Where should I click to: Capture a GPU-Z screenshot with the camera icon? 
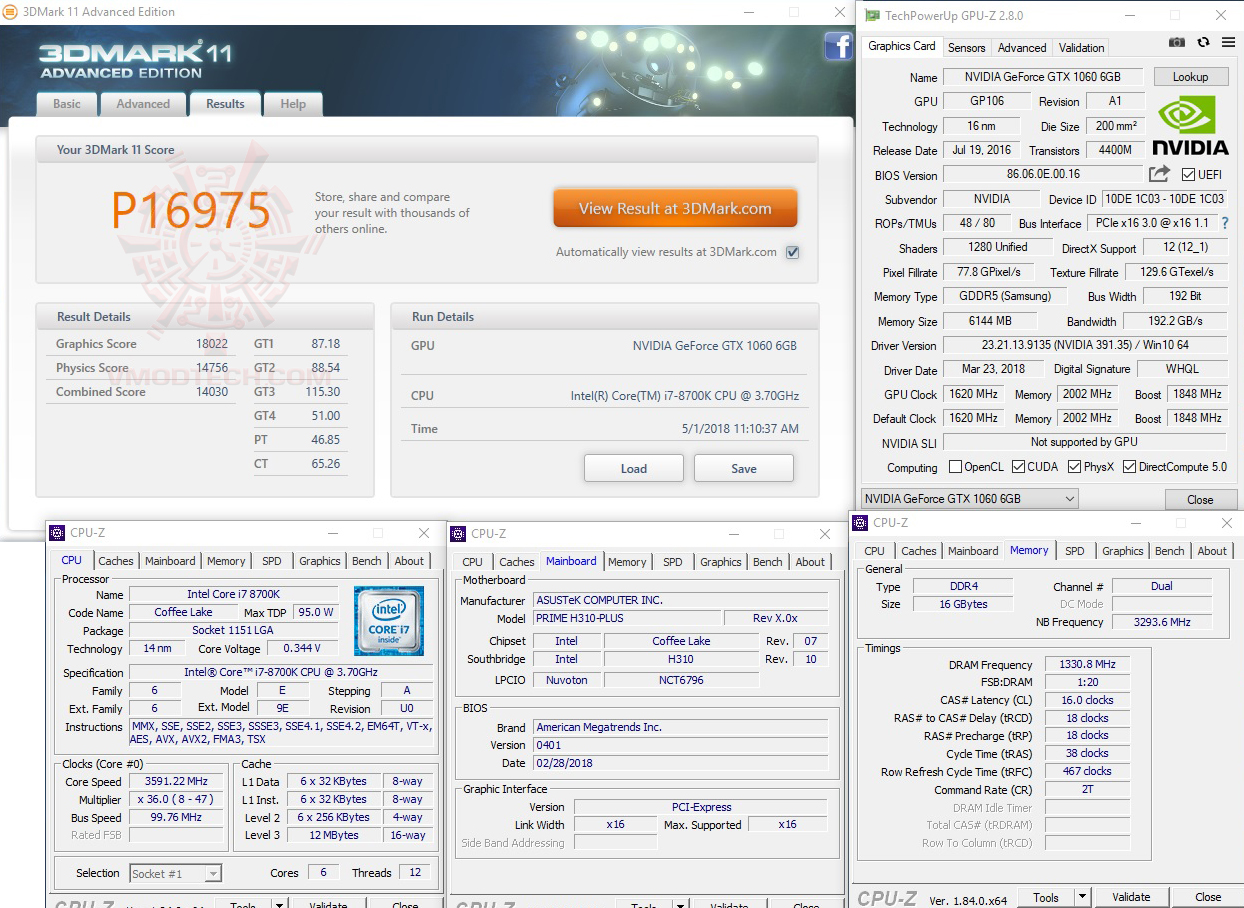[1176, 42]
